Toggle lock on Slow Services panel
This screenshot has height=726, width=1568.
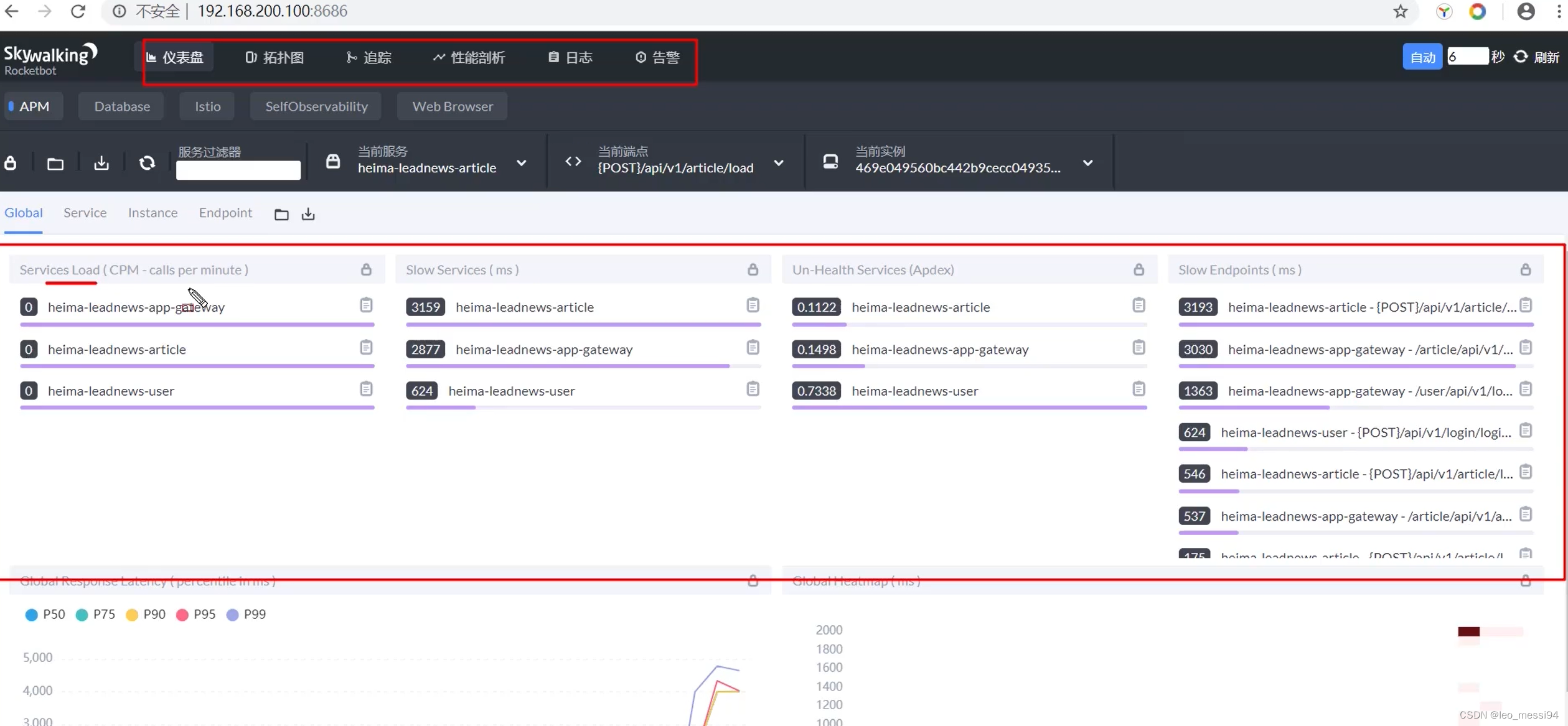coord(753,269)
